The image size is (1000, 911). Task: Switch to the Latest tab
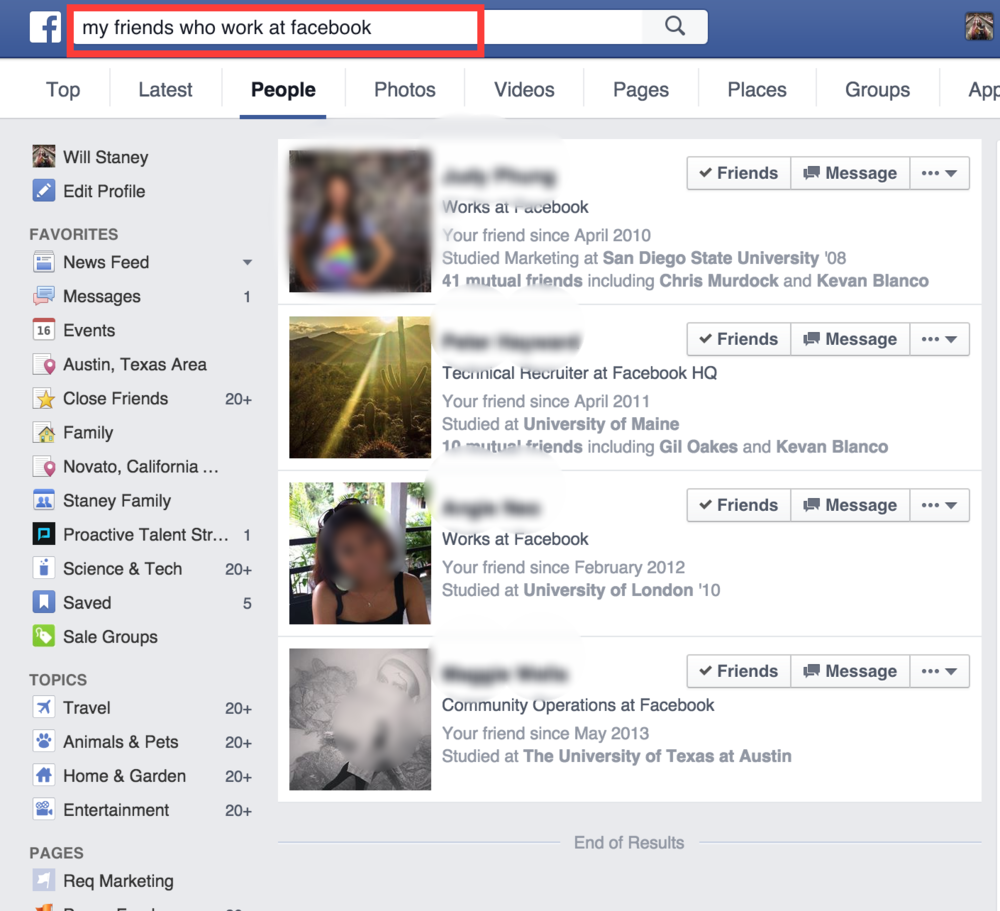[165, 89]
